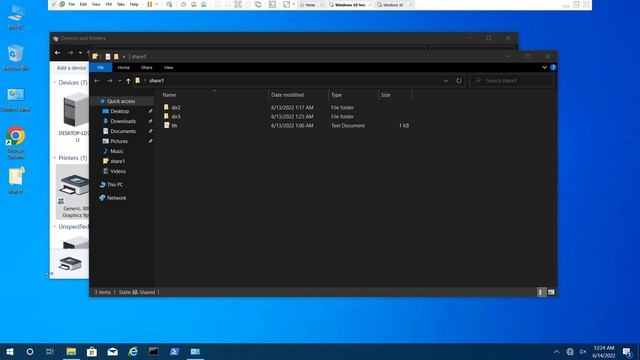The width and height of the screenshot is (640, 360).
Task: Open Desktop in Quick access
Action: coord(120,111)
